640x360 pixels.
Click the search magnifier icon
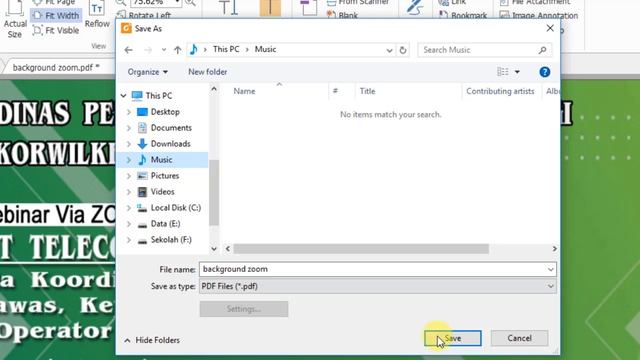(x=542, y=50)
